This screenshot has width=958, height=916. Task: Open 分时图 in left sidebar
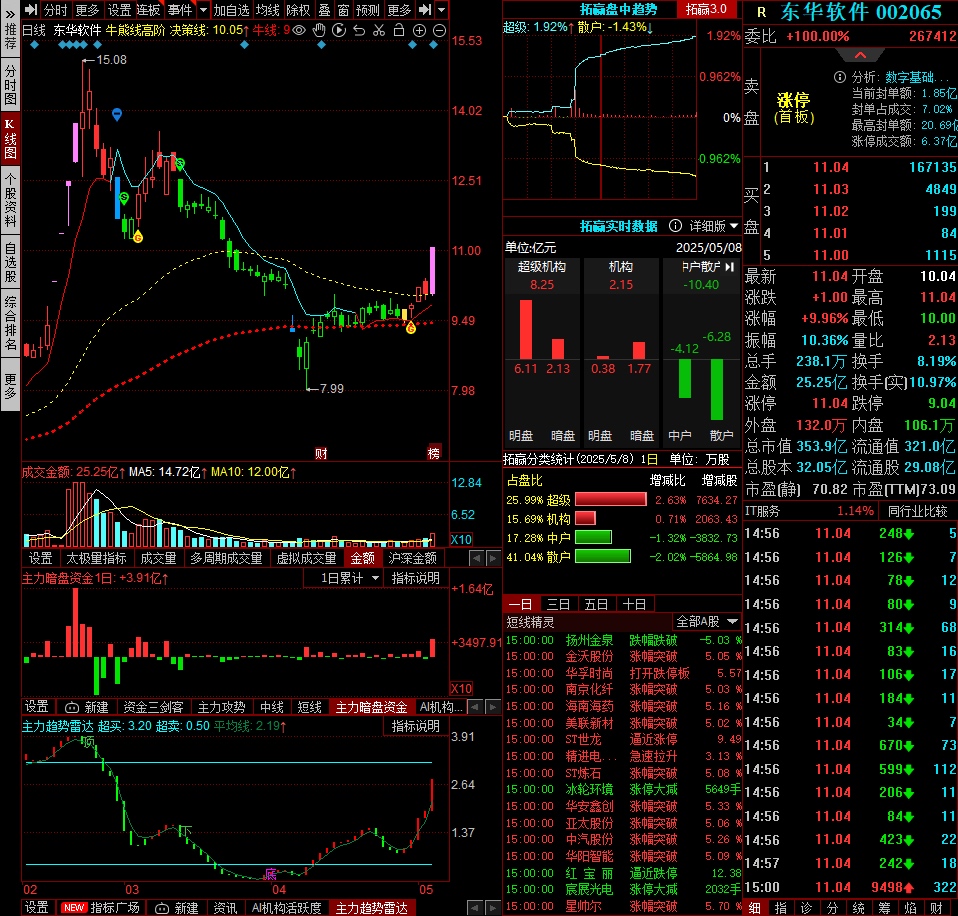pyautogui.click(x=10, y=84)
